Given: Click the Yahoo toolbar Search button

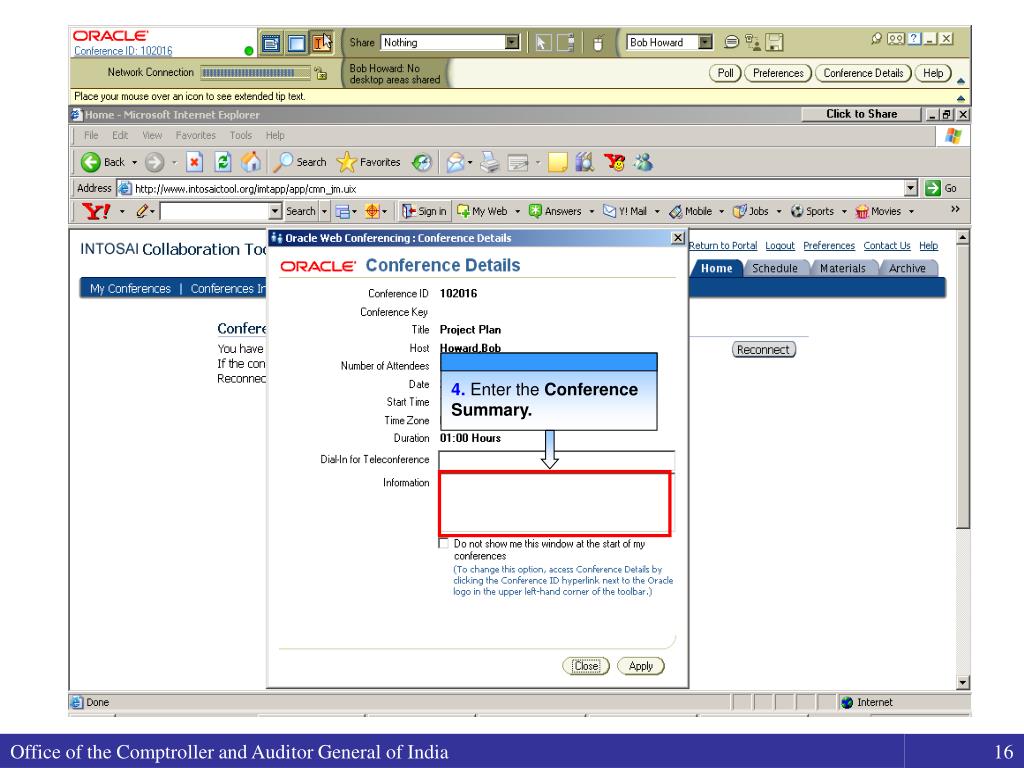Looking at the screenshot, I should [300, 211].
